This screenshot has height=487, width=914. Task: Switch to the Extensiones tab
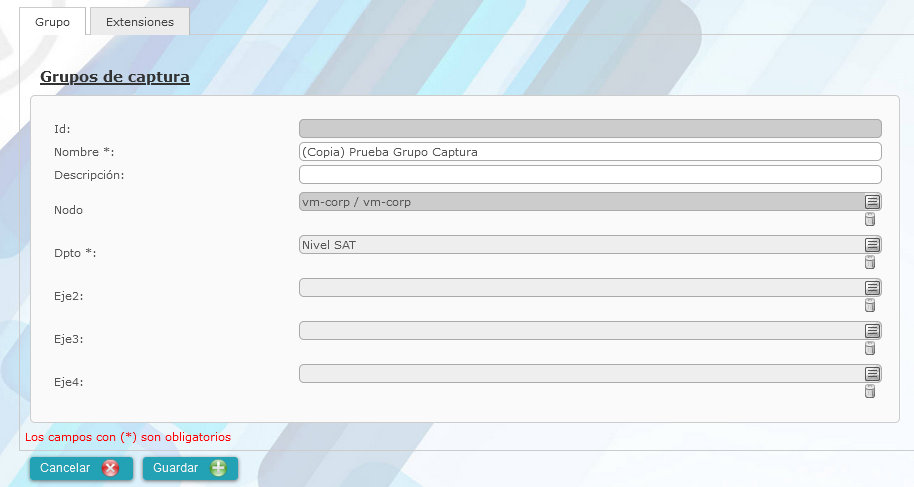(x=139, y=22)
